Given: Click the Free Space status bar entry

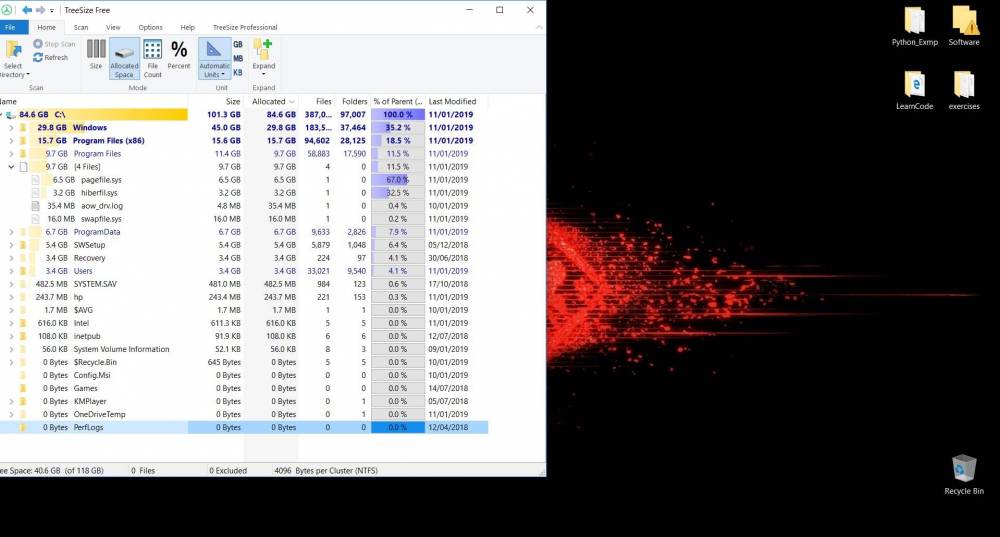Looking at the screenshot, I should pyautogui.click(x=52, y=471).
